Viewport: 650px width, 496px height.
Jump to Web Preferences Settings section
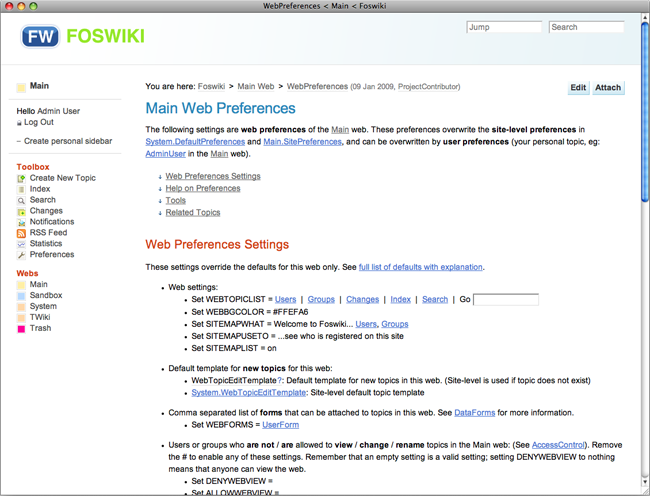(x=213, y=176)
